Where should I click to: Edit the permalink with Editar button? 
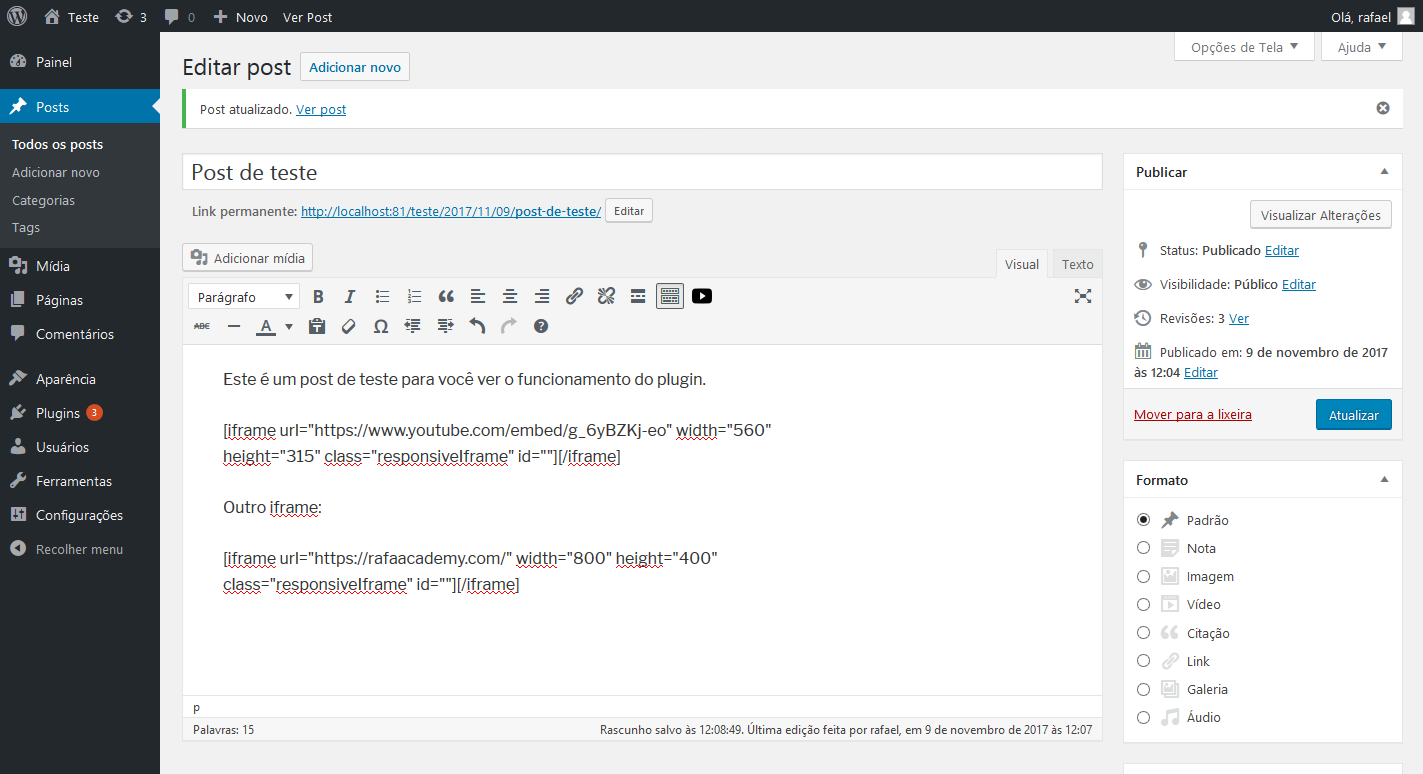tap(629, 211)
